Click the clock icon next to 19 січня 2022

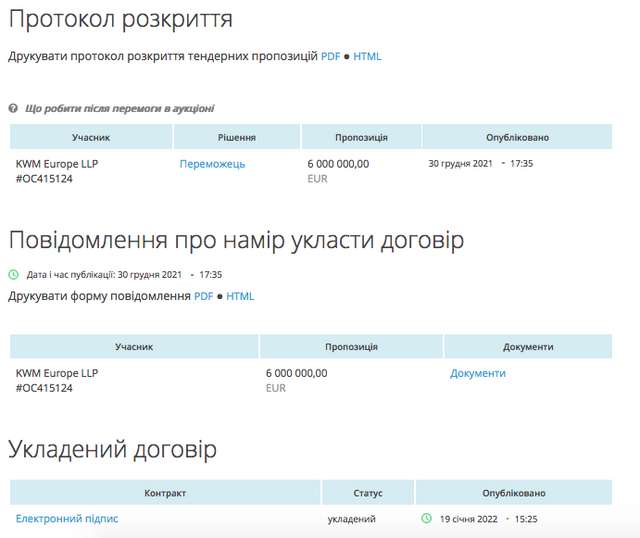point(426,519)
